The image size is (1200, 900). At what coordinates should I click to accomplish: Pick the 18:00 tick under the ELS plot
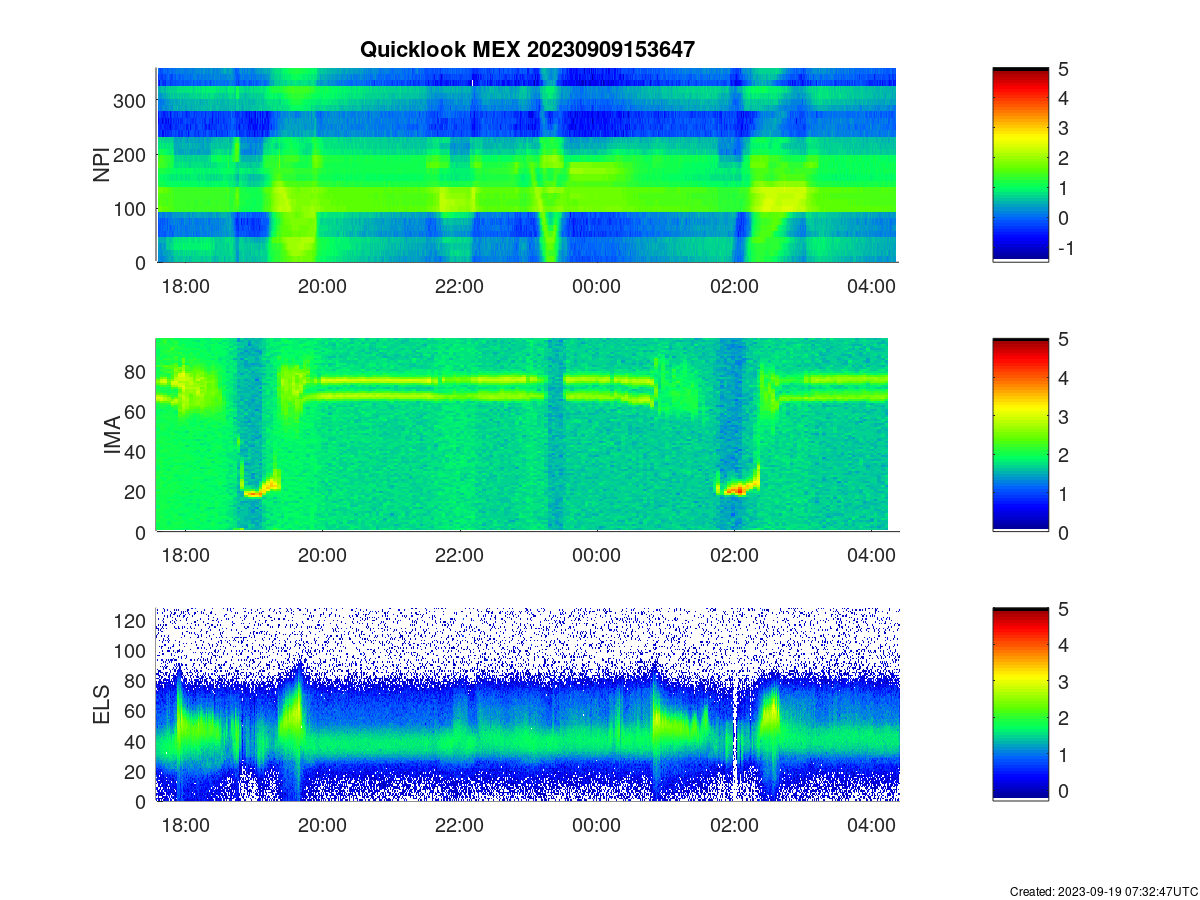(185, 826)
